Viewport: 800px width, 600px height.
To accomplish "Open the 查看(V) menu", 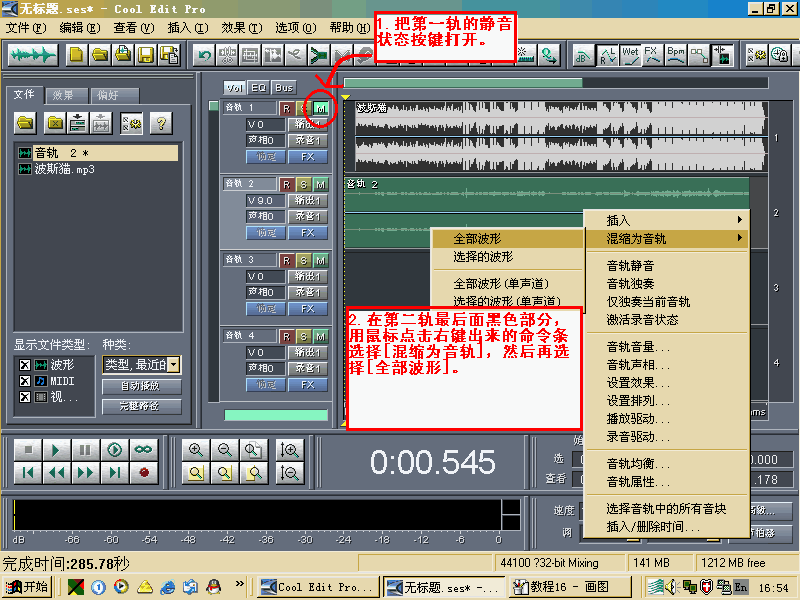I will (134, 28).
